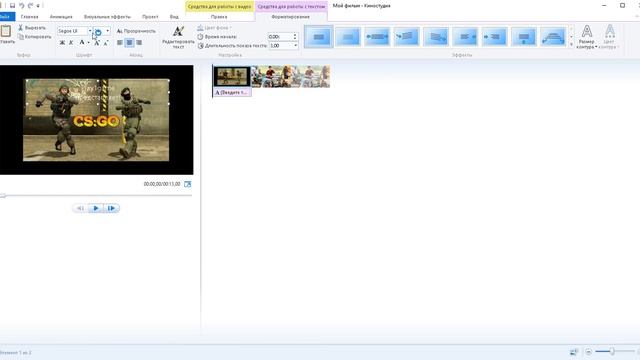Screen dimensions: 640x360
Task: Click the start time spinner arrows
Action: (295, 37)
